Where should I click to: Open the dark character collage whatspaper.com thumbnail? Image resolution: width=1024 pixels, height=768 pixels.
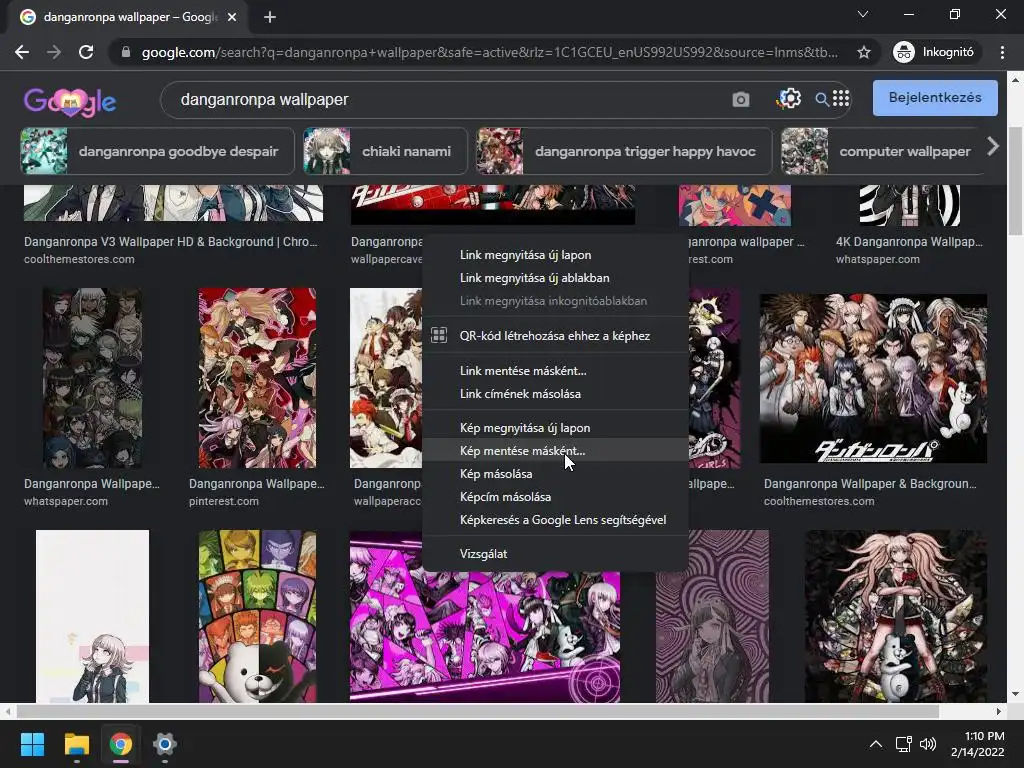click(92, 378)
